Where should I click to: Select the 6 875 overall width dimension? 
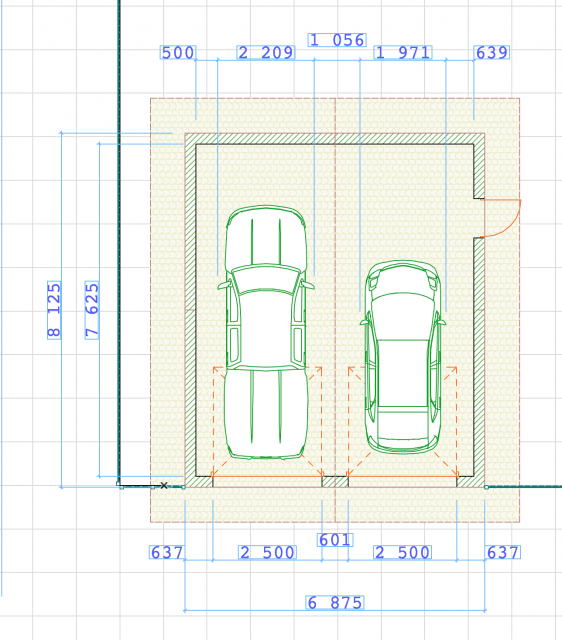(335, 602)
